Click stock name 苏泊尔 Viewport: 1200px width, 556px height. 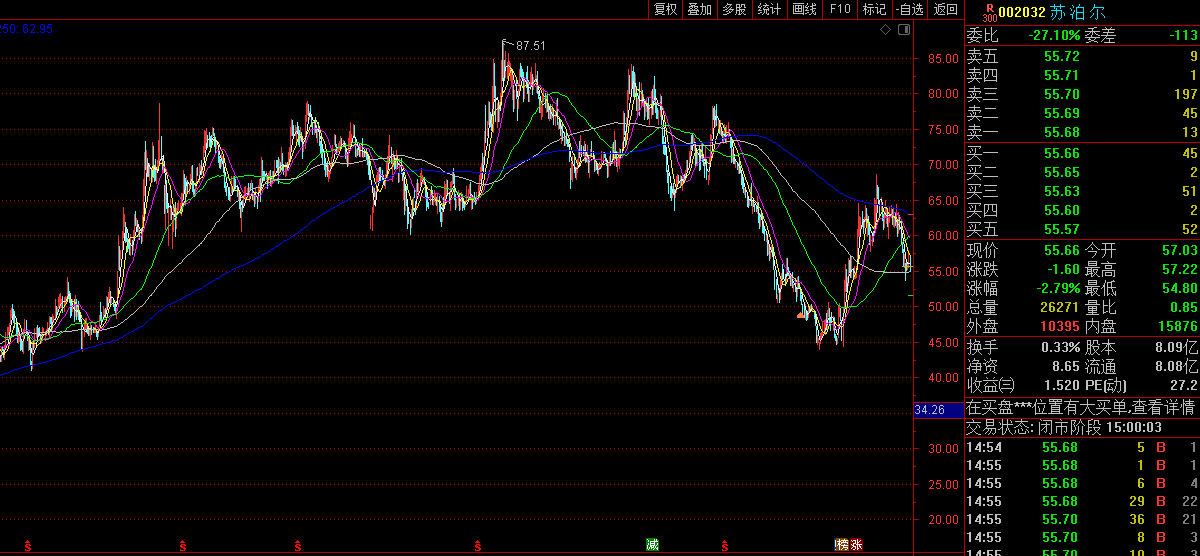pyautogui.click(x=1078, y=13)
